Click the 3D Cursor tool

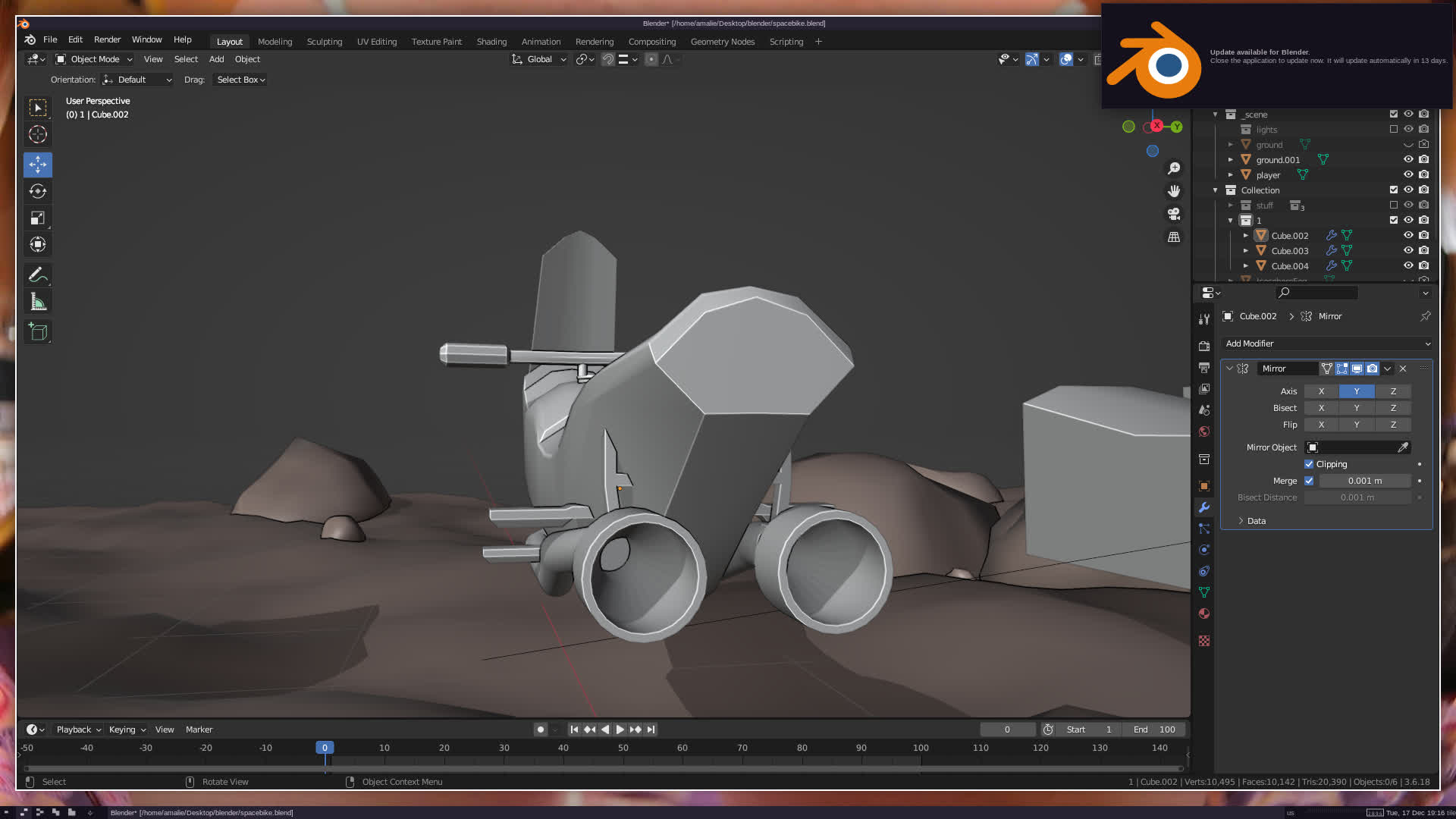(x=37, y=135)
